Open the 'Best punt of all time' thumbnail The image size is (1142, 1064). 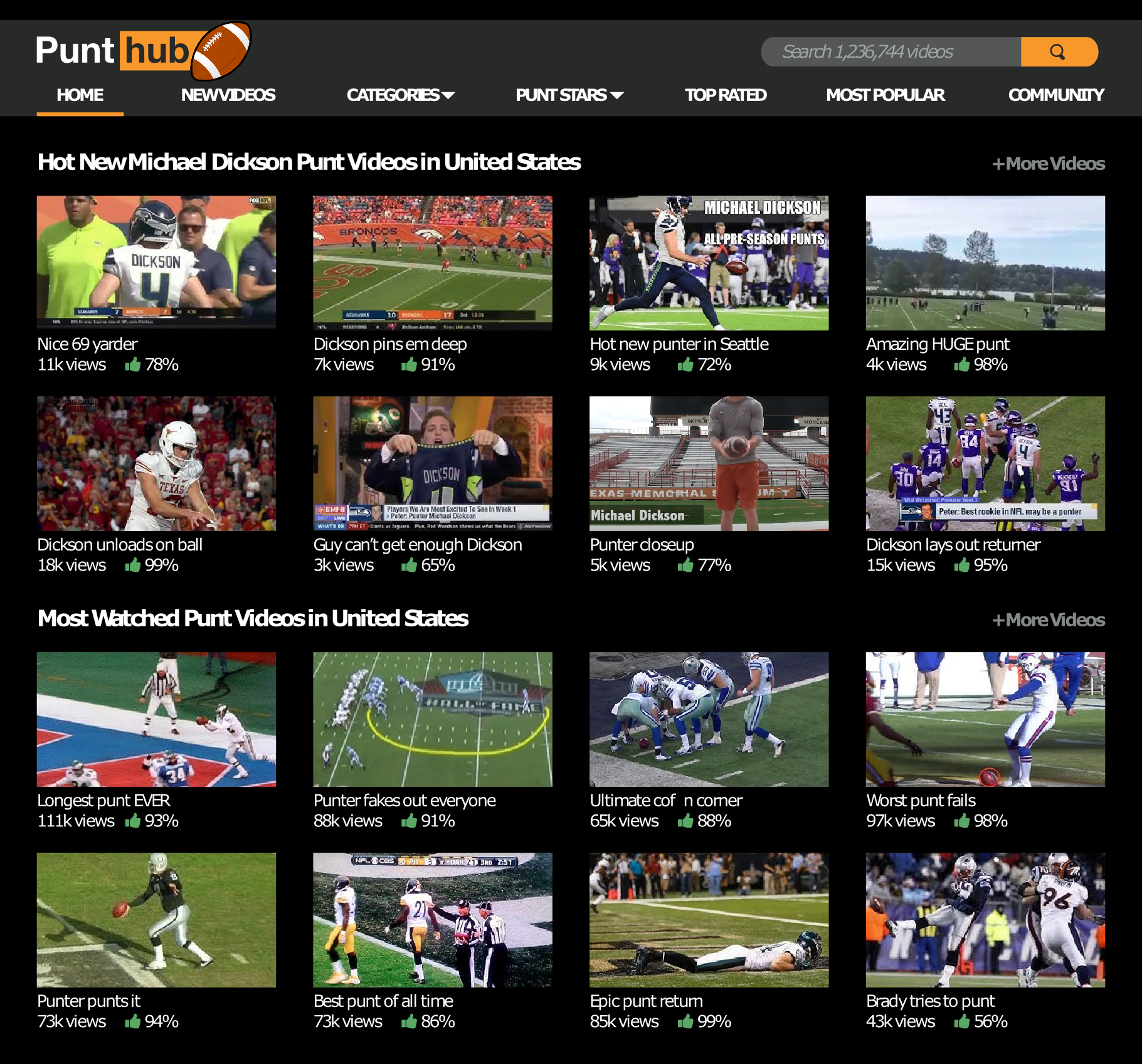click(x=433, y=920)
